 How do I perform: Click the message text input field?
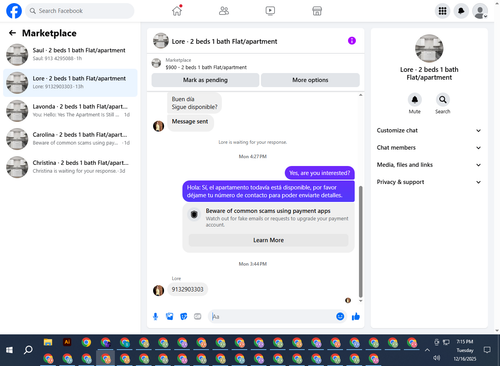pos(272,316)
